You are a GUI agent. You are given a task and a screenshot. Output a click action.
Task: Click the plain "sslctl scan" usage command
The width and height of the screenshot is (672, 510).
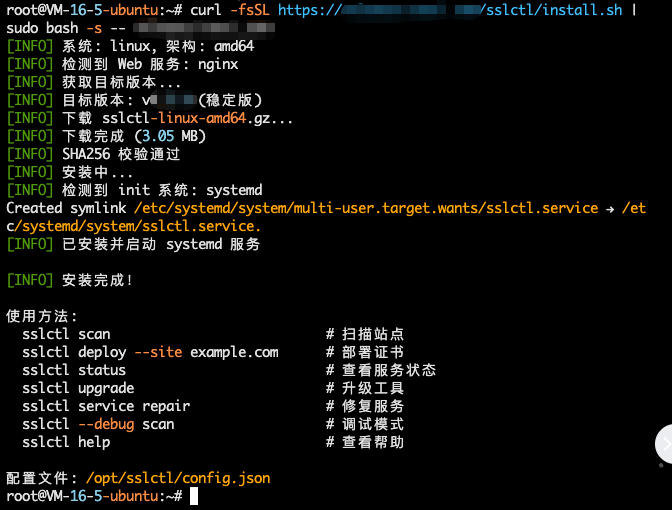tap(66, 334)
